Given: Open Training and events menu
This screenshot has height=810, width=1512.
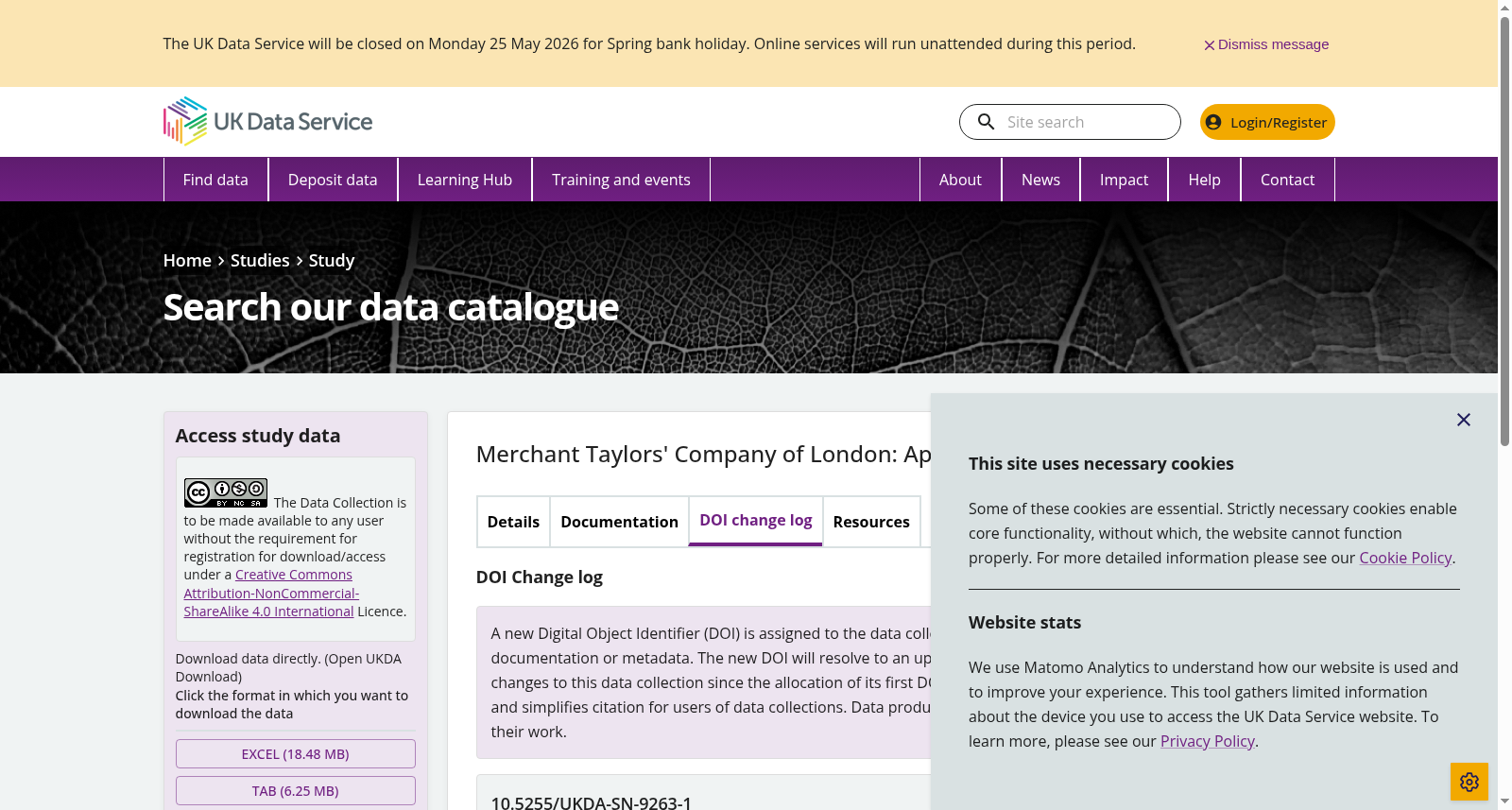Looking at the screenshot, I should click(x=621, y=180).
